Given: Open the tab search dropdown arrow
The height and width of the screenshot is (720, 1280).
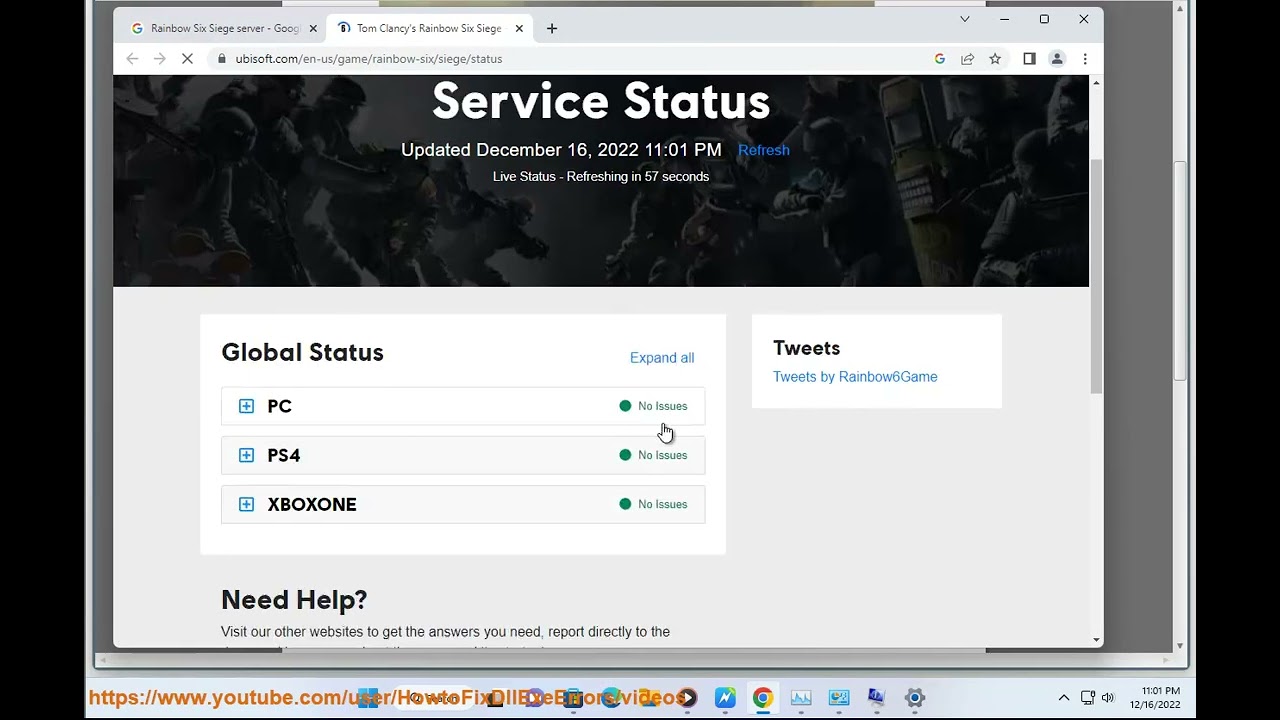Looking at the screenshot, I should (x=965, y=19).
